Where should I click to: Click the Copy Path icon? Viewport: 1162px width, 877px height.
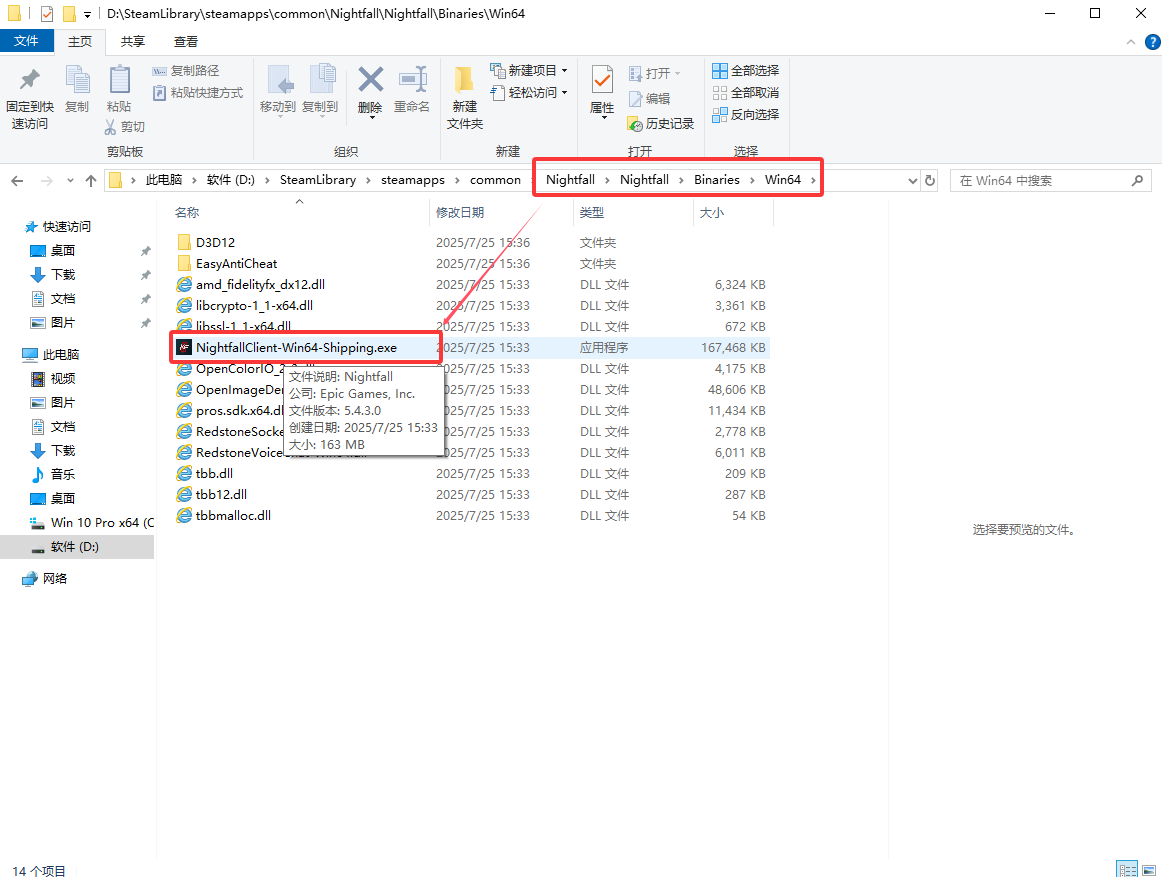coord(159,71)
